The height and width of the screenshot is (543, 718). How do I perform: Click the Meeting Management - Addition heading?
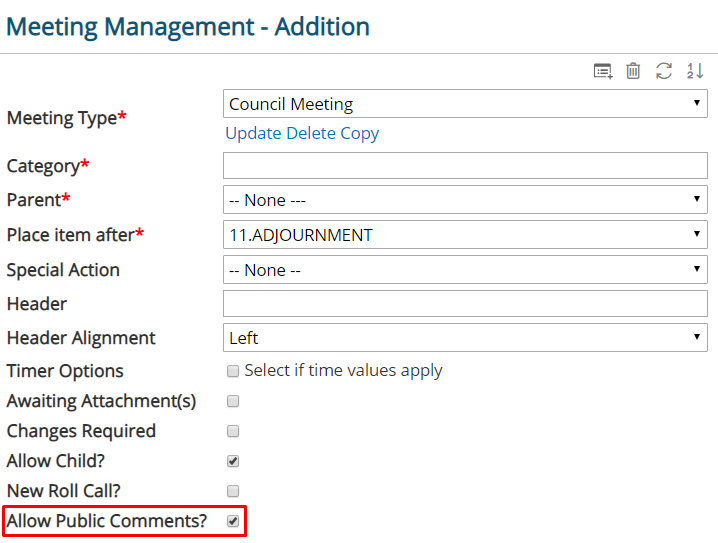tap(188, 27)
